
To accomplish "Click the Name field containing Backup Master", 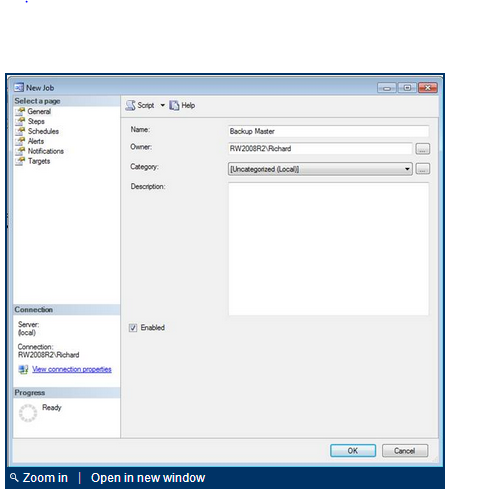I will point(329,131).
